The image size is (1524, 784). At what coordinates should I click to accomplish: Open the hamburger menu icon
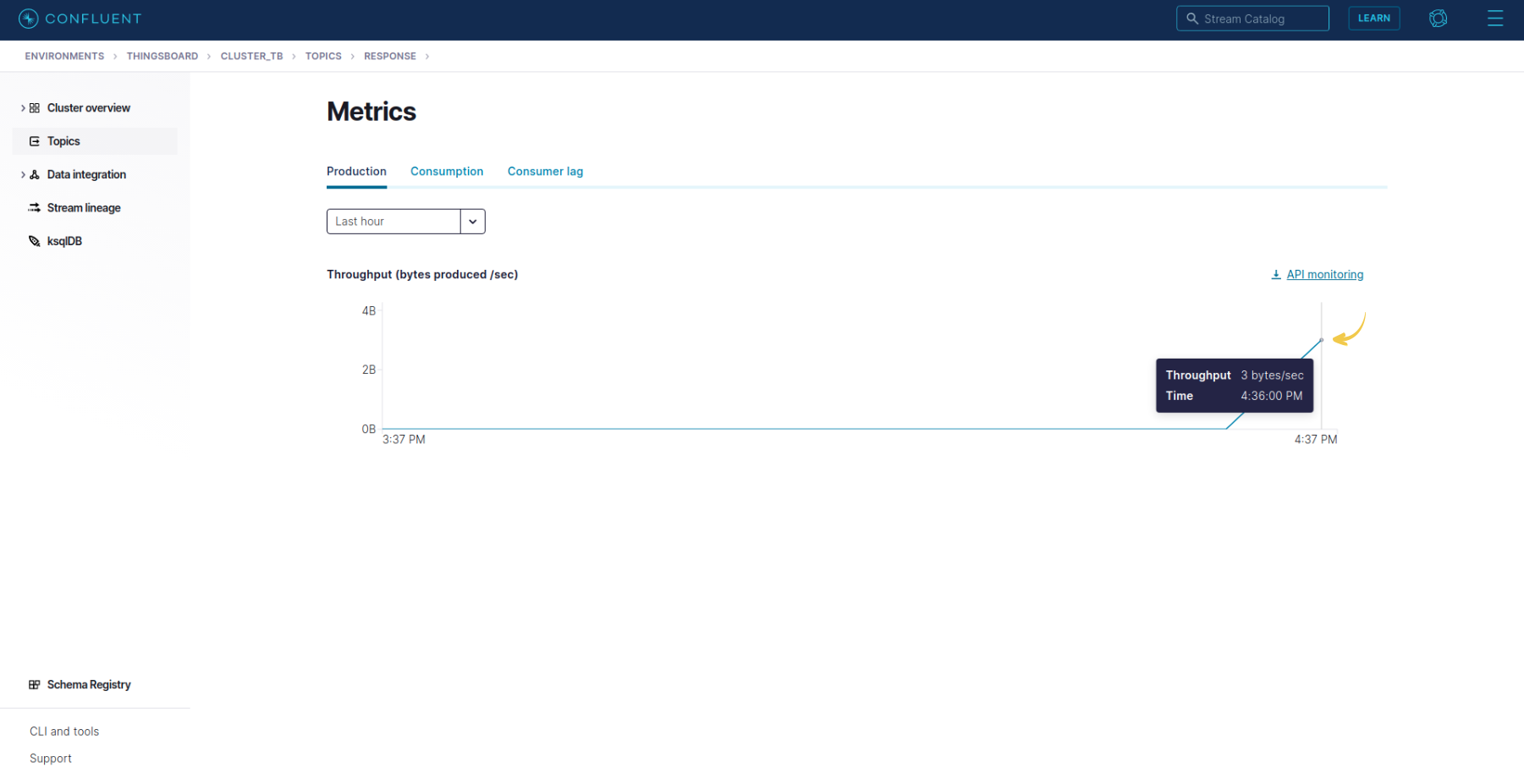click(x=1494, y=19)
